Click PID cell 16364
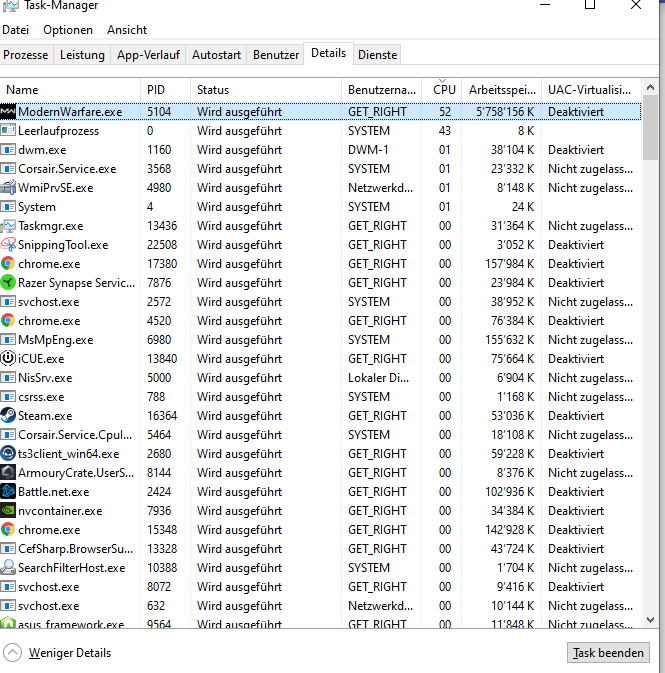Screen dimensions: 665x673 162,415
